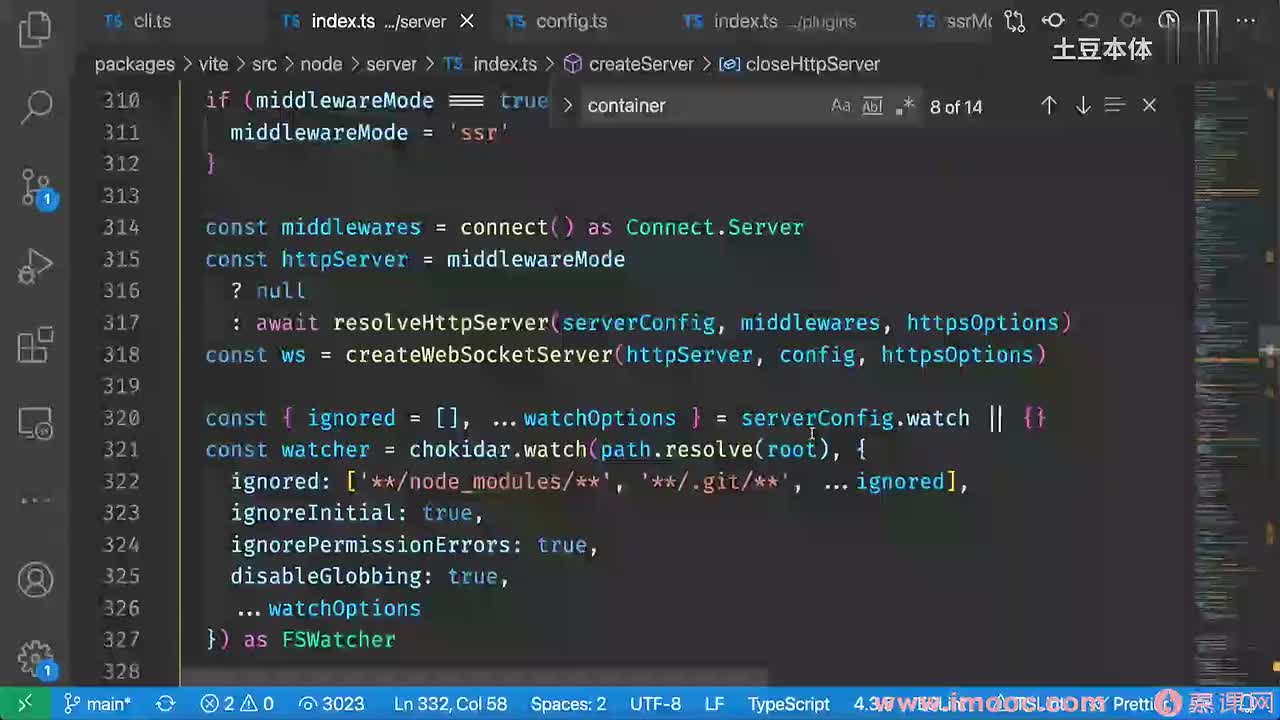Select the index.ts server tab
The height and width of the screenshot is (720, 1280).
pos(364,21)
